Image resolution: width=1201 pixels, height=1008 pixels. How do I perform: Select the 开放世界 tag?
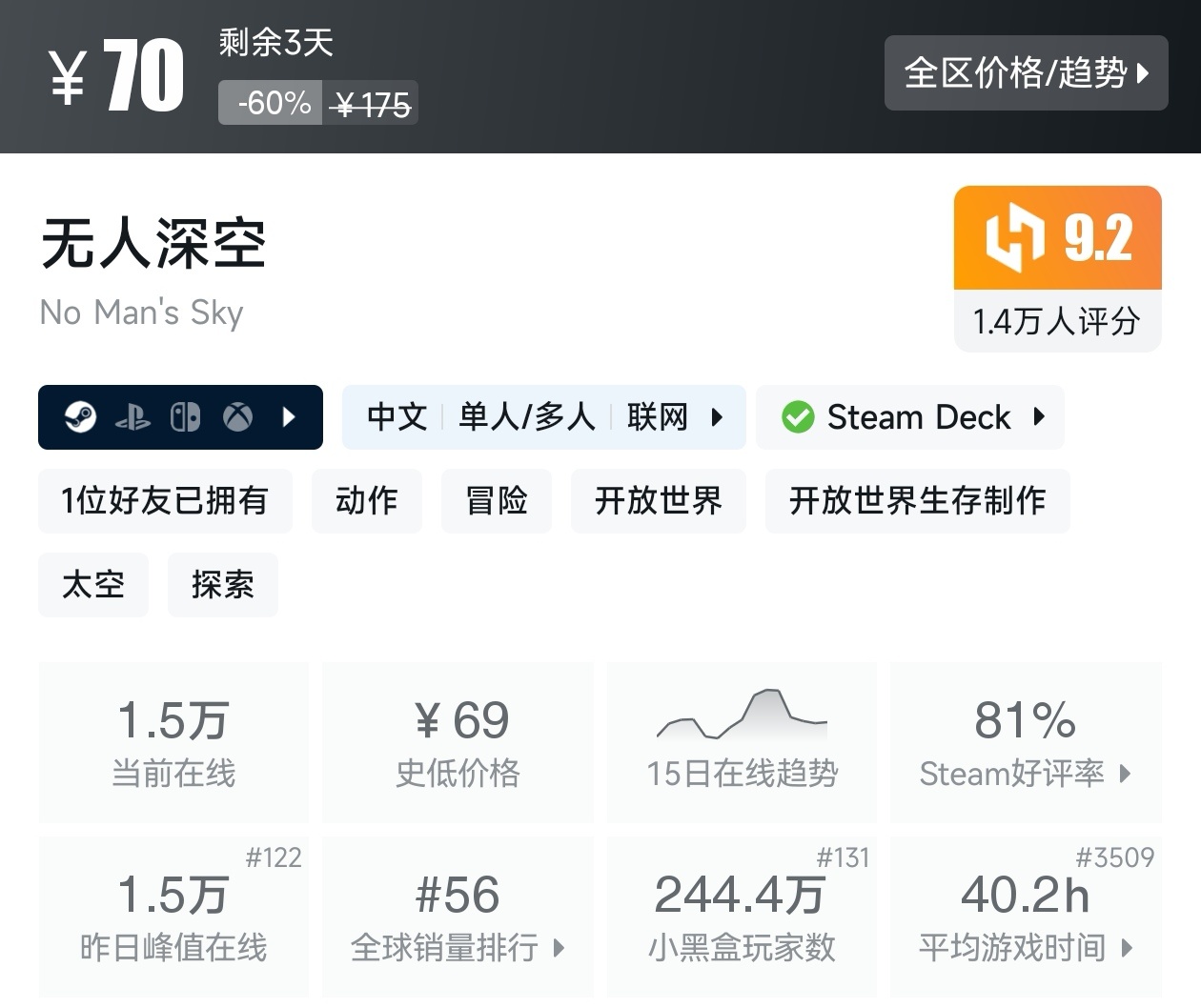[658, 501]
